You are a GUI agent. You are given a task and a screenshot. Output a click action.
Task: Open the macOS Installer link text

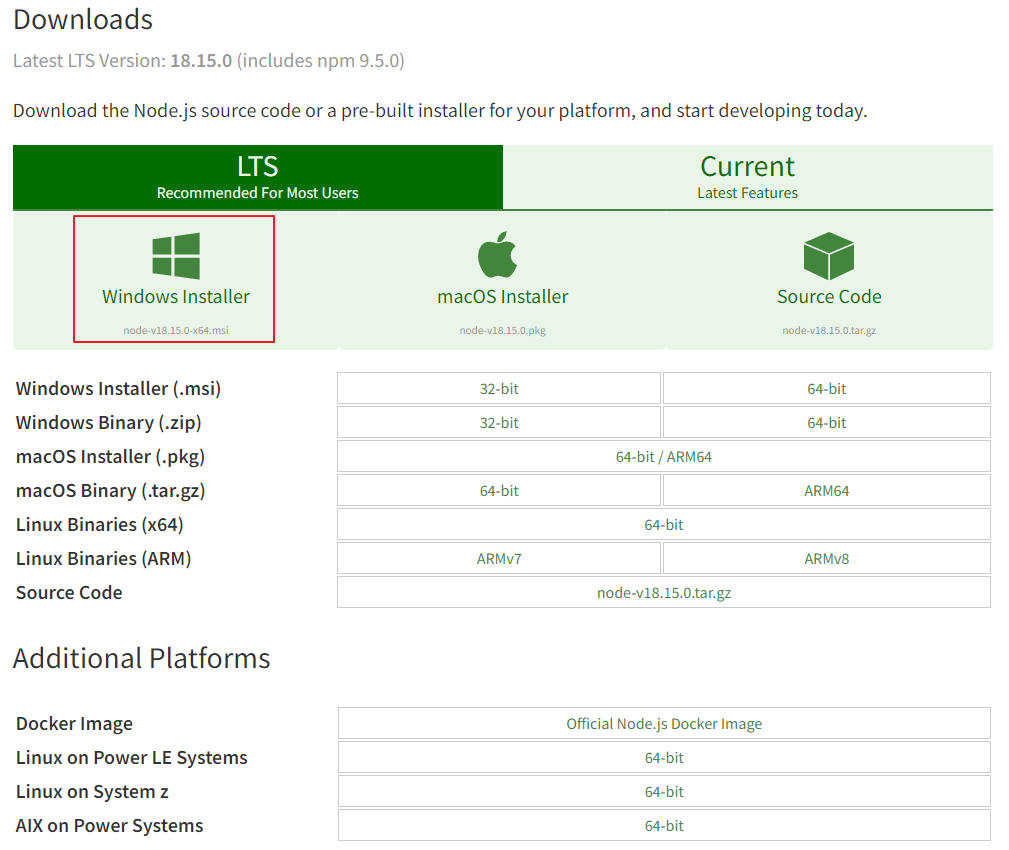[503, 297]
